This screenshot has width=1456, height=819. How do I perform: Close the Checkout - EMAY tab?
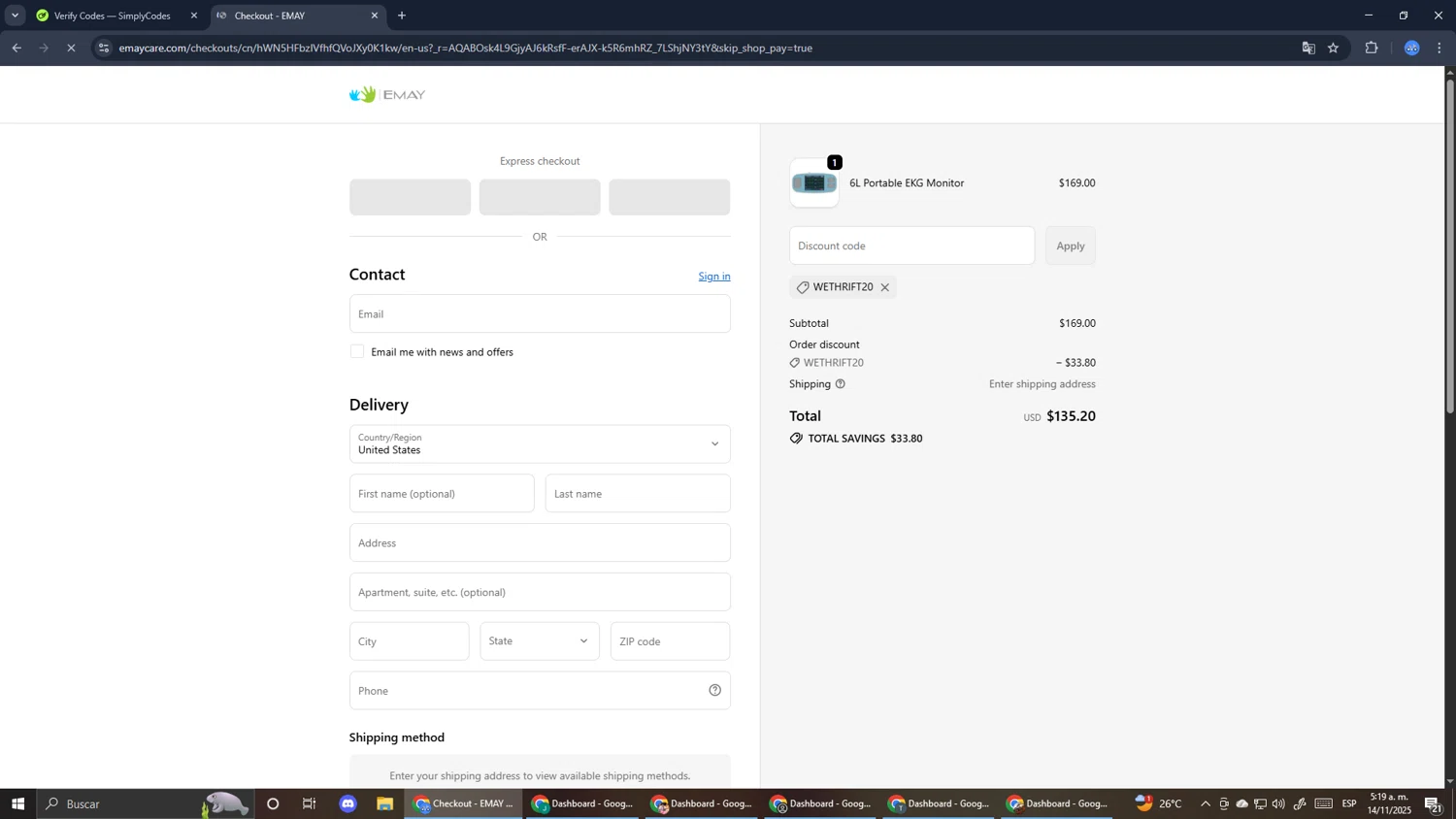[x=375, y=16]
